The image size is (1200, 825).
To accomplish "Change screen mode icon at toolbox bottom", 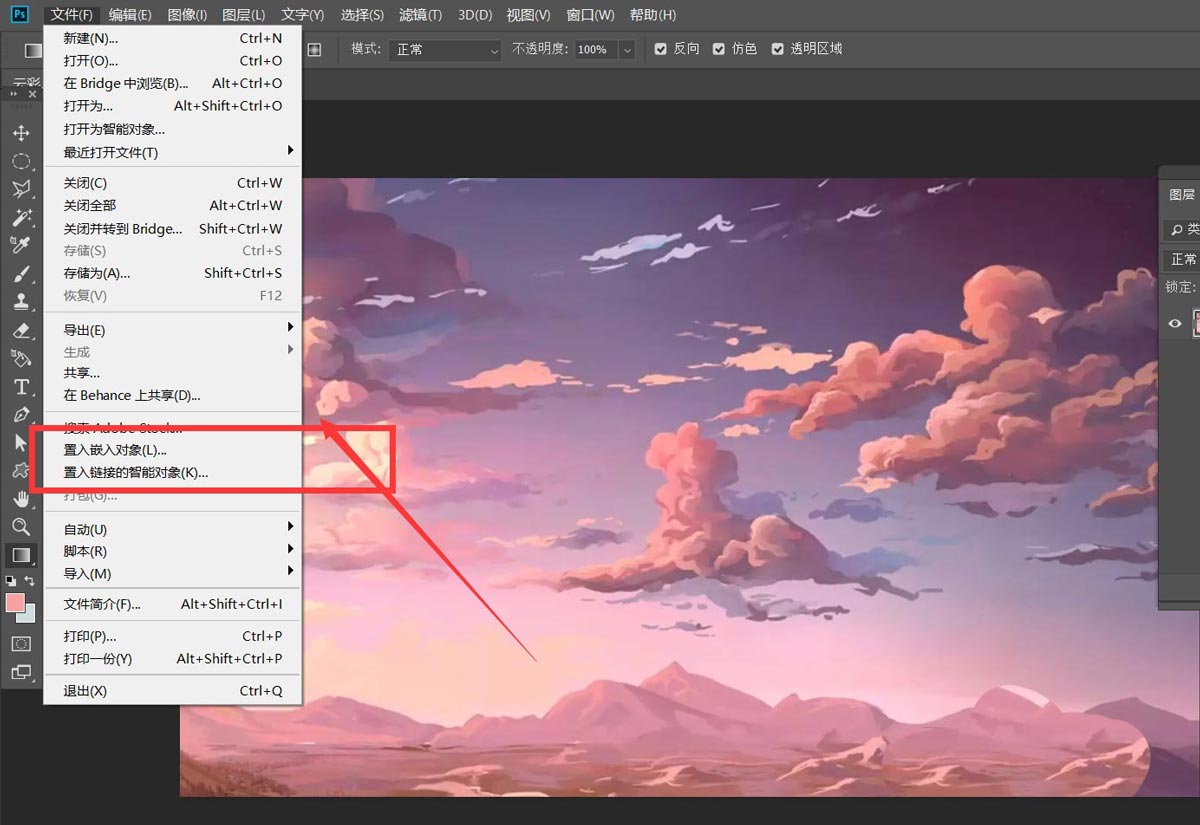I will pos(21,672).
